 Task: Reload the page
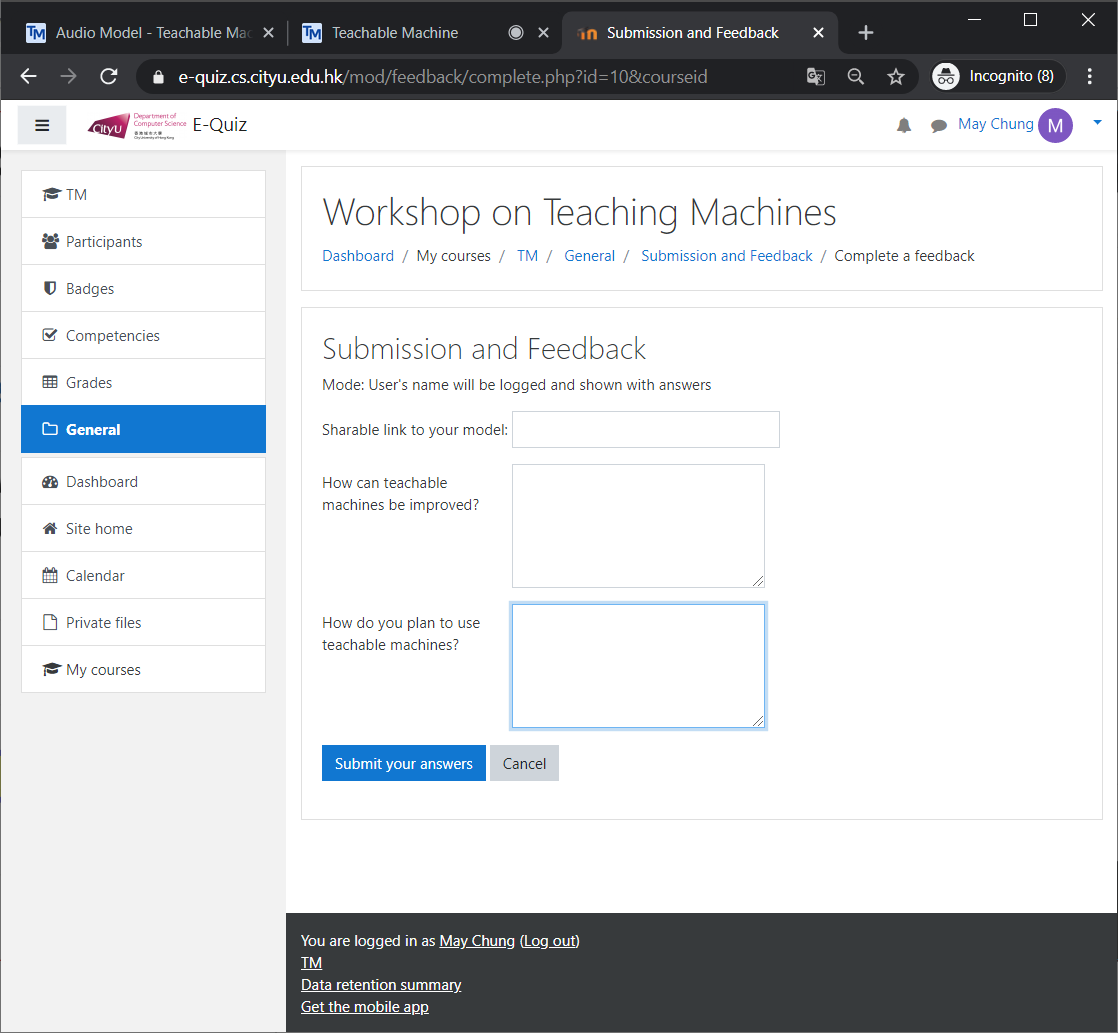click(x=108, y=76)
